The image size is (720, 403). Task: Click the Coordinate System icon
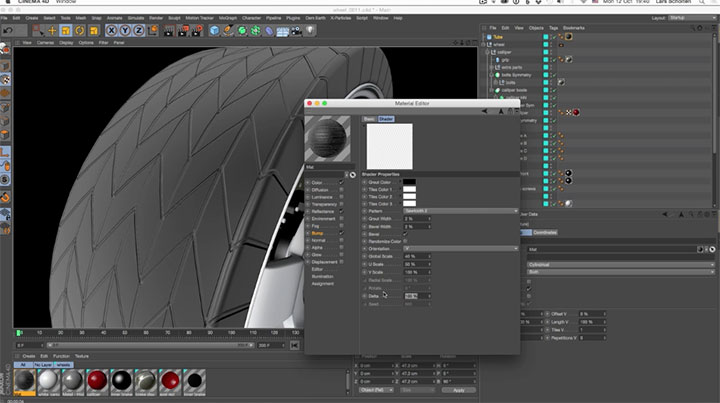152,31
